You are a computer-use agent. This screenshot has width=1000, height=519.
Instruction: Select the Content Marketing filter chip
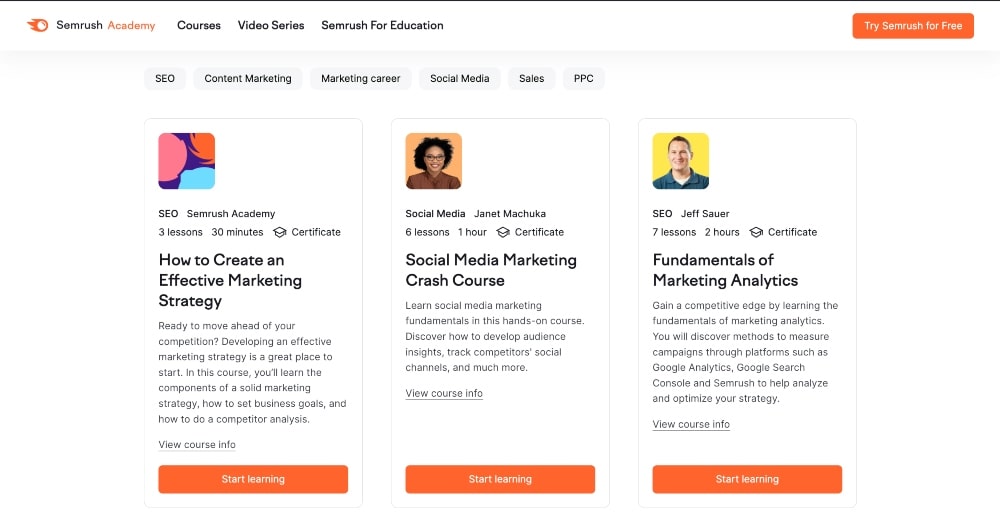tap(248, 78)
